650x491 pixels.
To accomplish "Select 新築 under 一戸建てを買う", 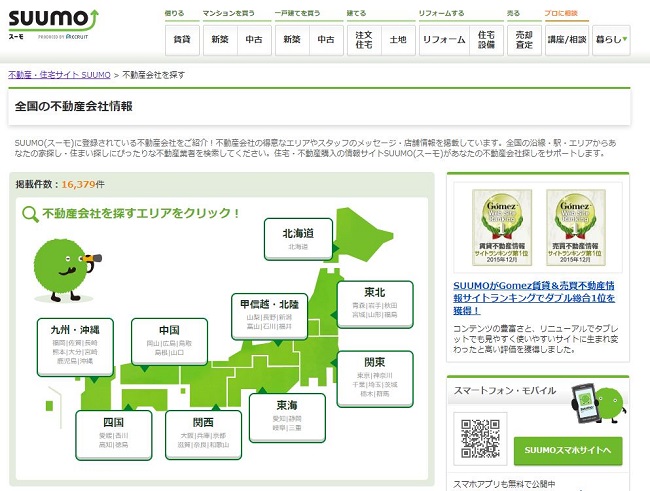I will pos(292,40).
